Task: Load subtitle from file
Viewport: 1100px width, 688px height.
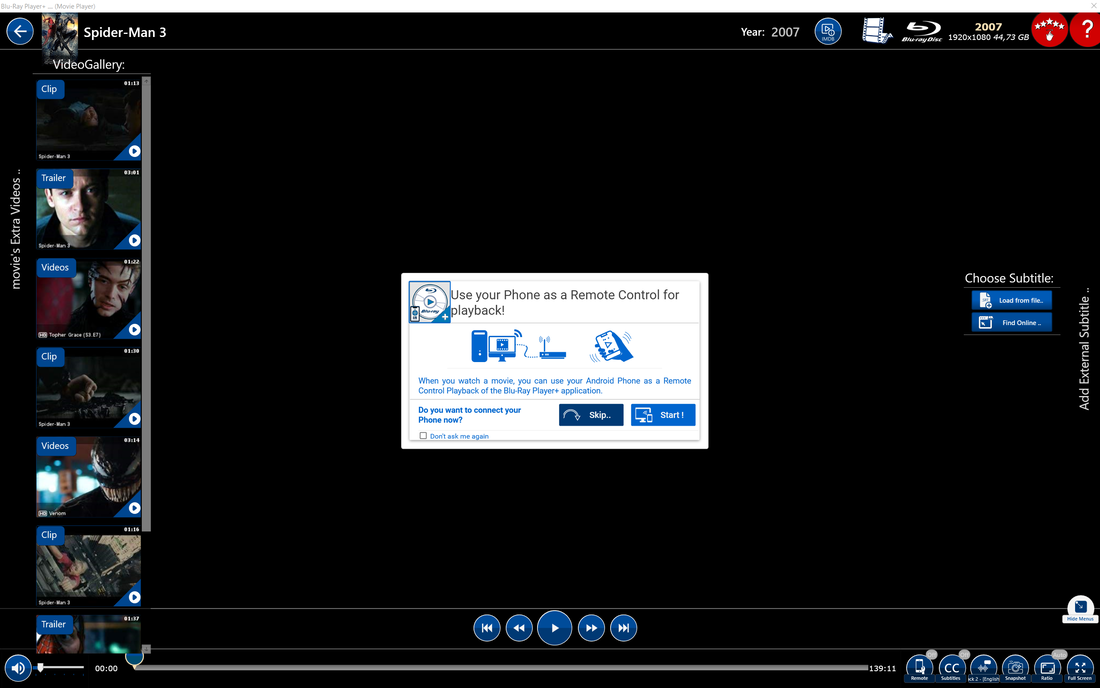Action: click(1012, 300)
